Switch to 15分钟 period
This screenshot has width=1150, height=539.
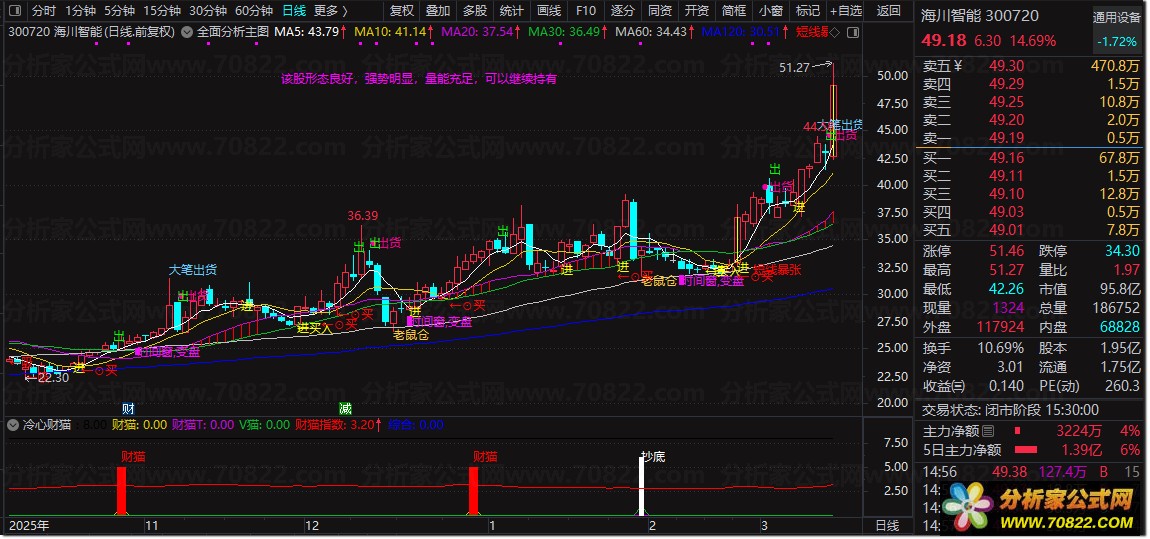pyautogui.click(x=161, y=11)
